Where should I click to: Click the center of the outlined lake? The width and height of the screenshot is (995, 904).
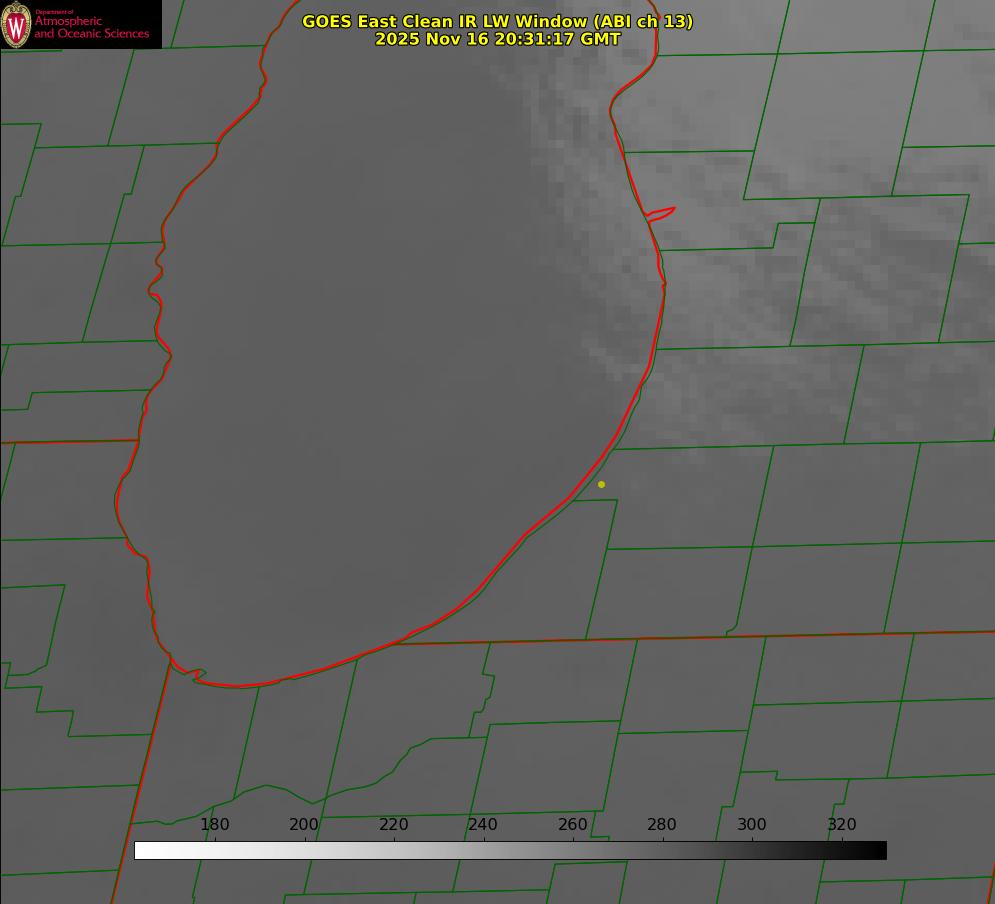tap(390, 380)
